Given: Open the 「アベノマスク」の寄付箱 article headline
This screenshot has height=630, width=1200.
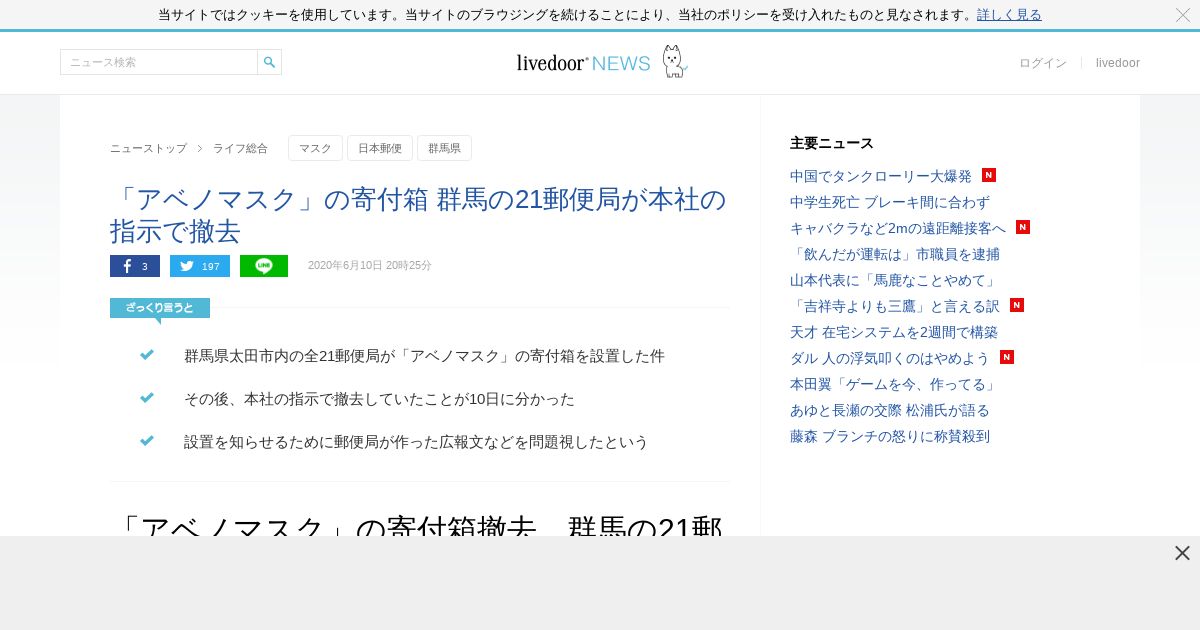Looking at the screenshot, I should [x=418, y=215].
